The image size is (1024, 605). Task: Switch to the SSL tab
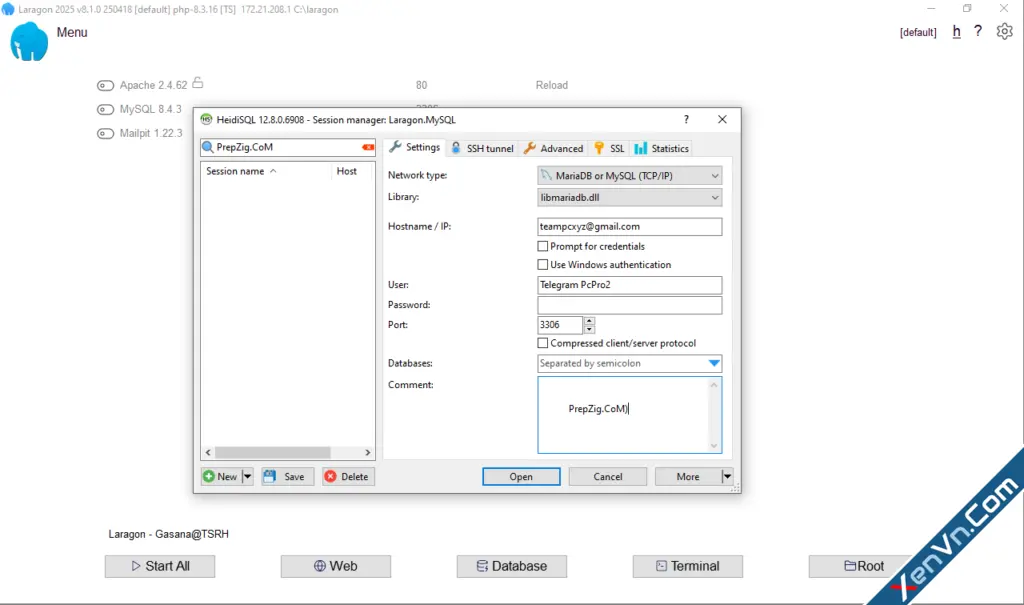click(609, 148)
